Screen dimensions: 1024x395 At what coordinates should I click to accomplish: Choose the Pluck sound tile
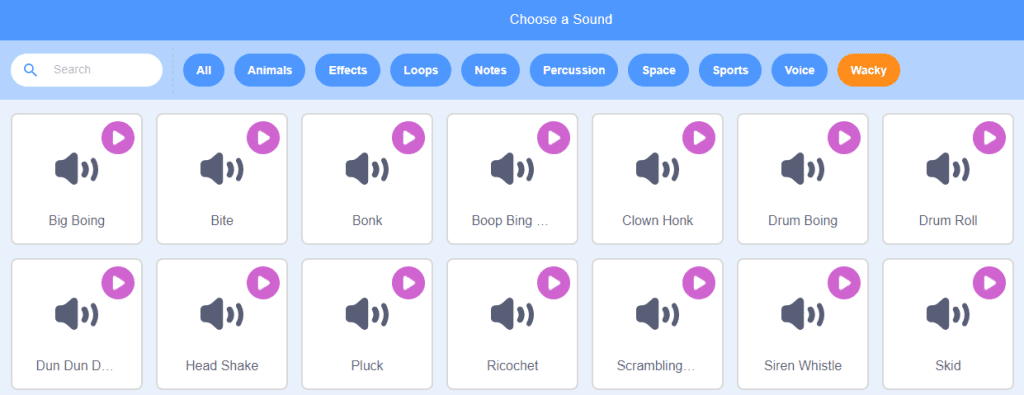[367, 324]
